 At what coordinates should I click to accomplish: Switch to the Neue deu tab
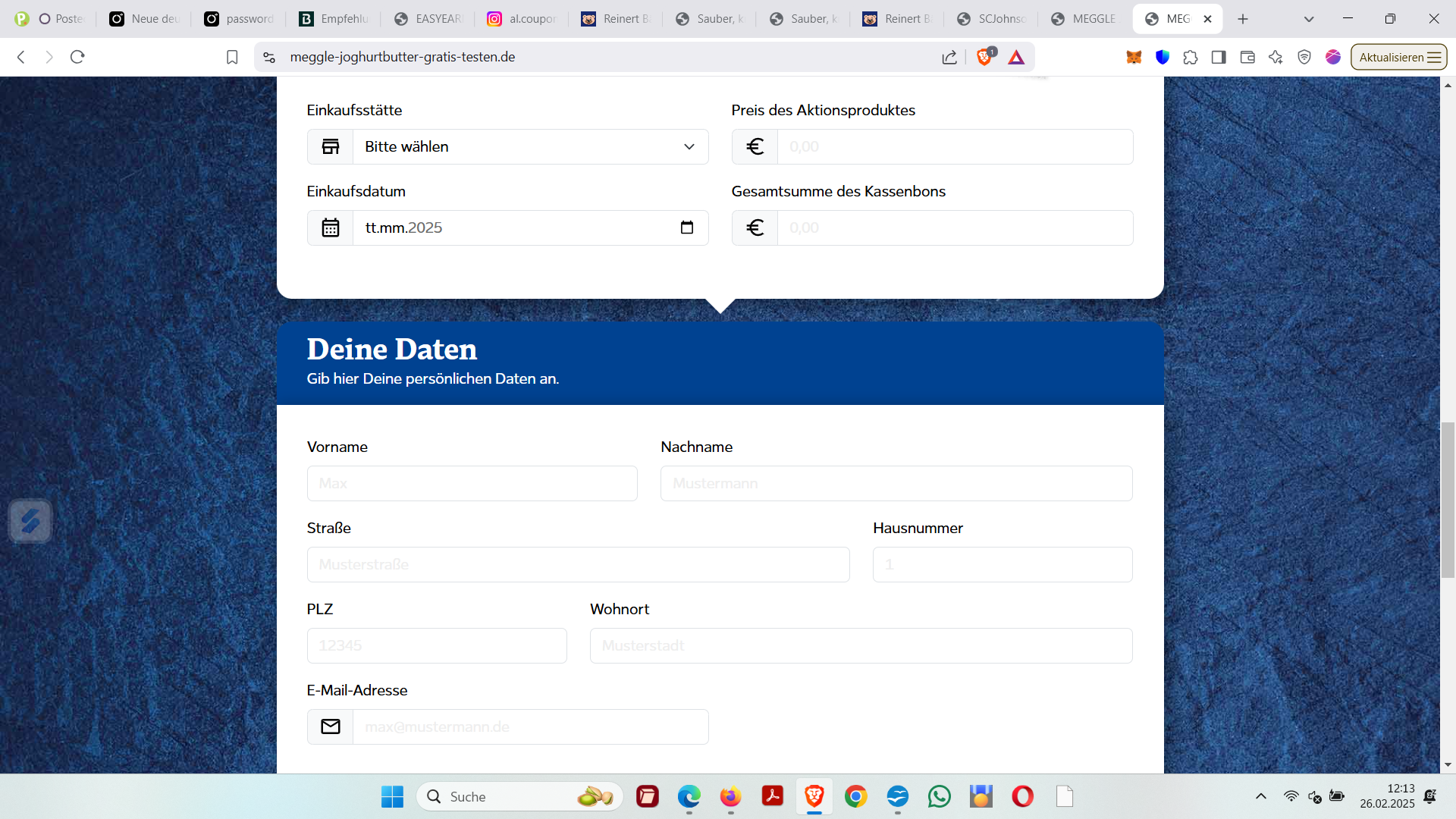pos(144,19)
